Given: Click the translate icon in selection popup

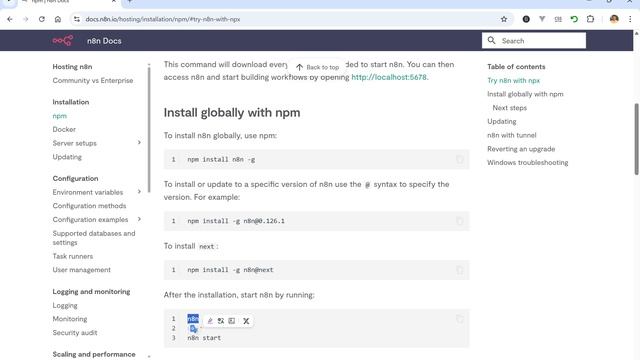Looking at the screenshot, I should pos(221,321).
